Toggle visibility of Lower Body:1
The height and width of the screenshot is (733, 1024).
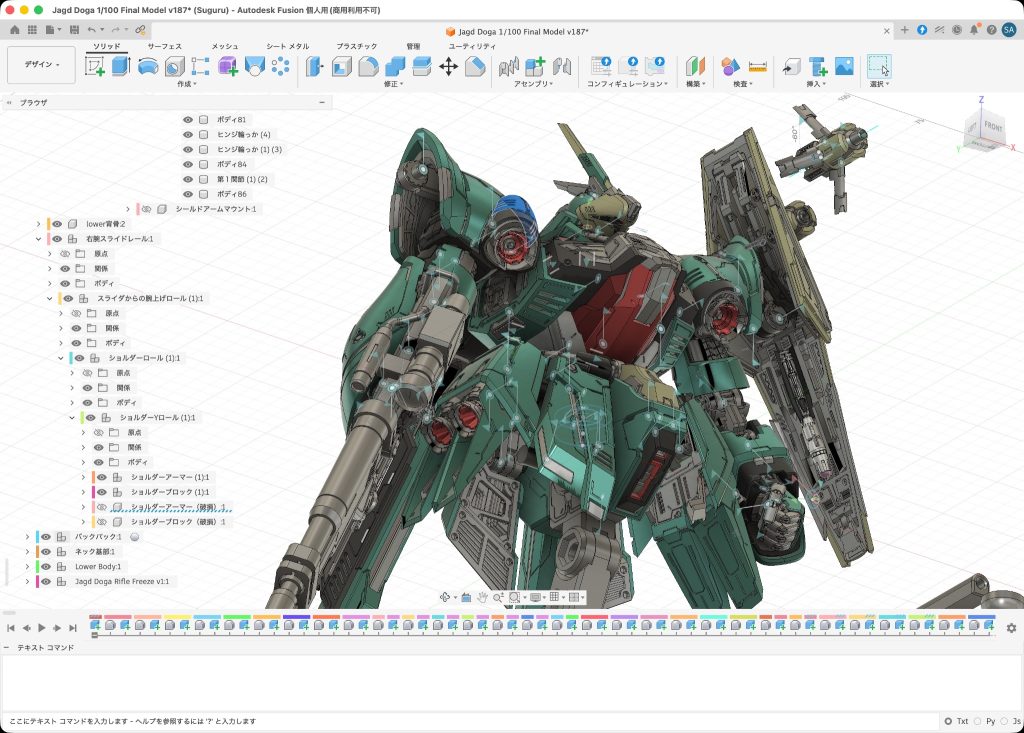[x=46, y=566]
